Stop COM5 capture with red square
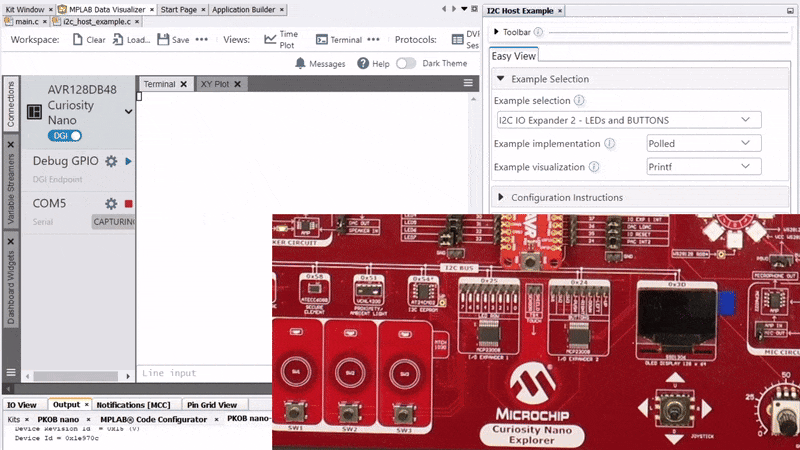Viewport: 800px width, 450px height. pos(129,204)
